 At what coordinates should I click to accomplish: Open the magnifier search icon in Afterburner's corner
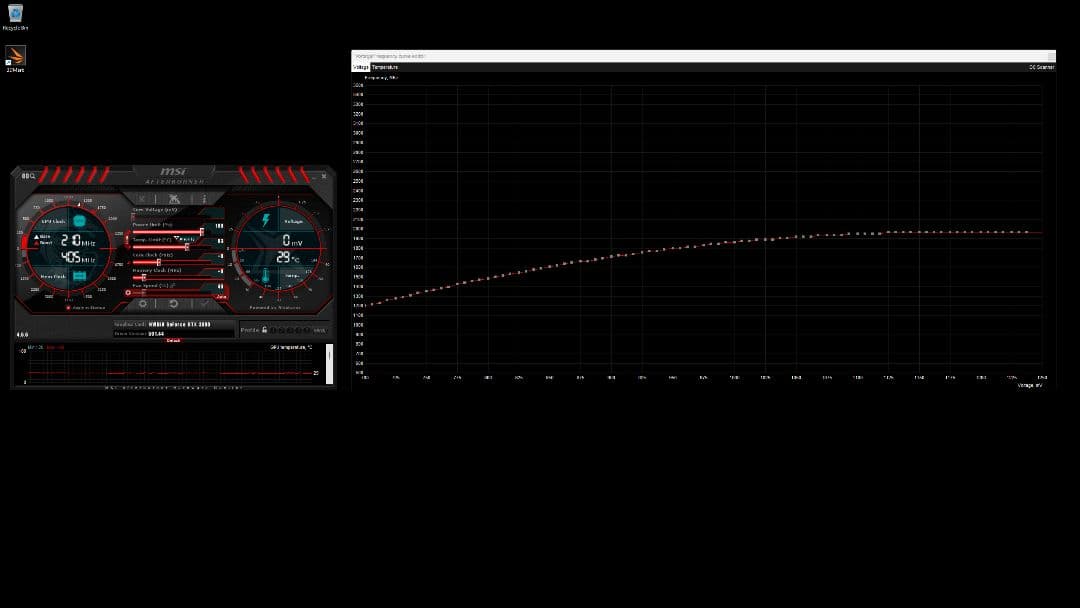coord(30,176)
